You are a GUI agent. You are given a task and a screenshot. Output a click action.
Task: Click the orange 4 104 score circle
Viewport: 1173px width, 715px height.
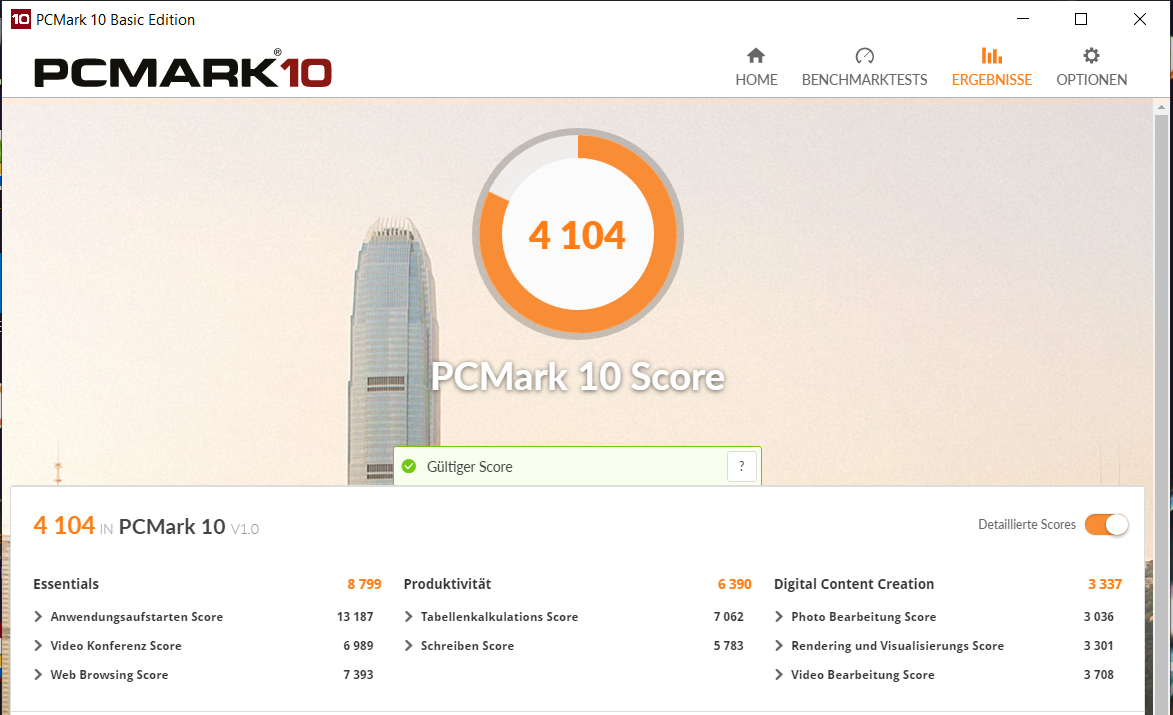(x=578, y=234)
